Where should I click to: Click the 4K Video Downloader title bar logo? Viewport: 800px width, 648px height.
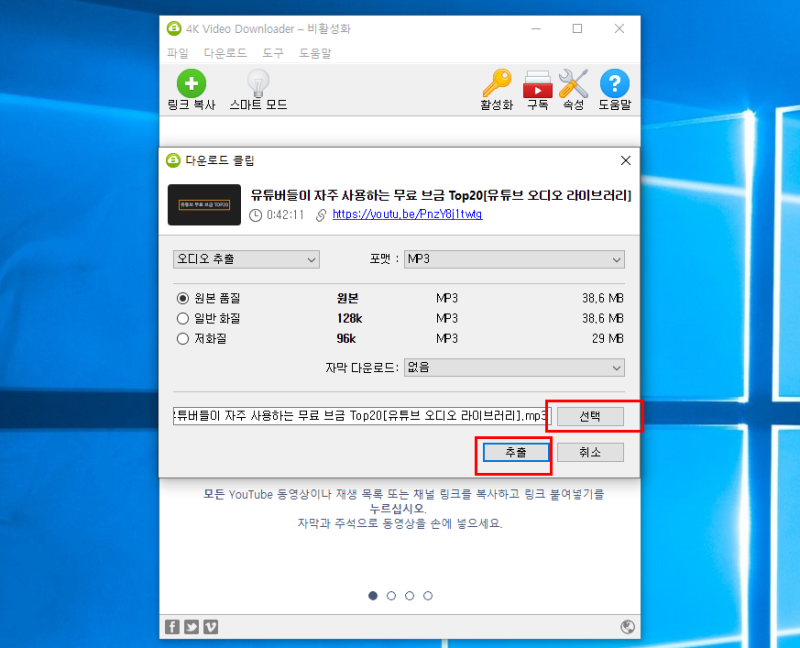coord(174,29)
